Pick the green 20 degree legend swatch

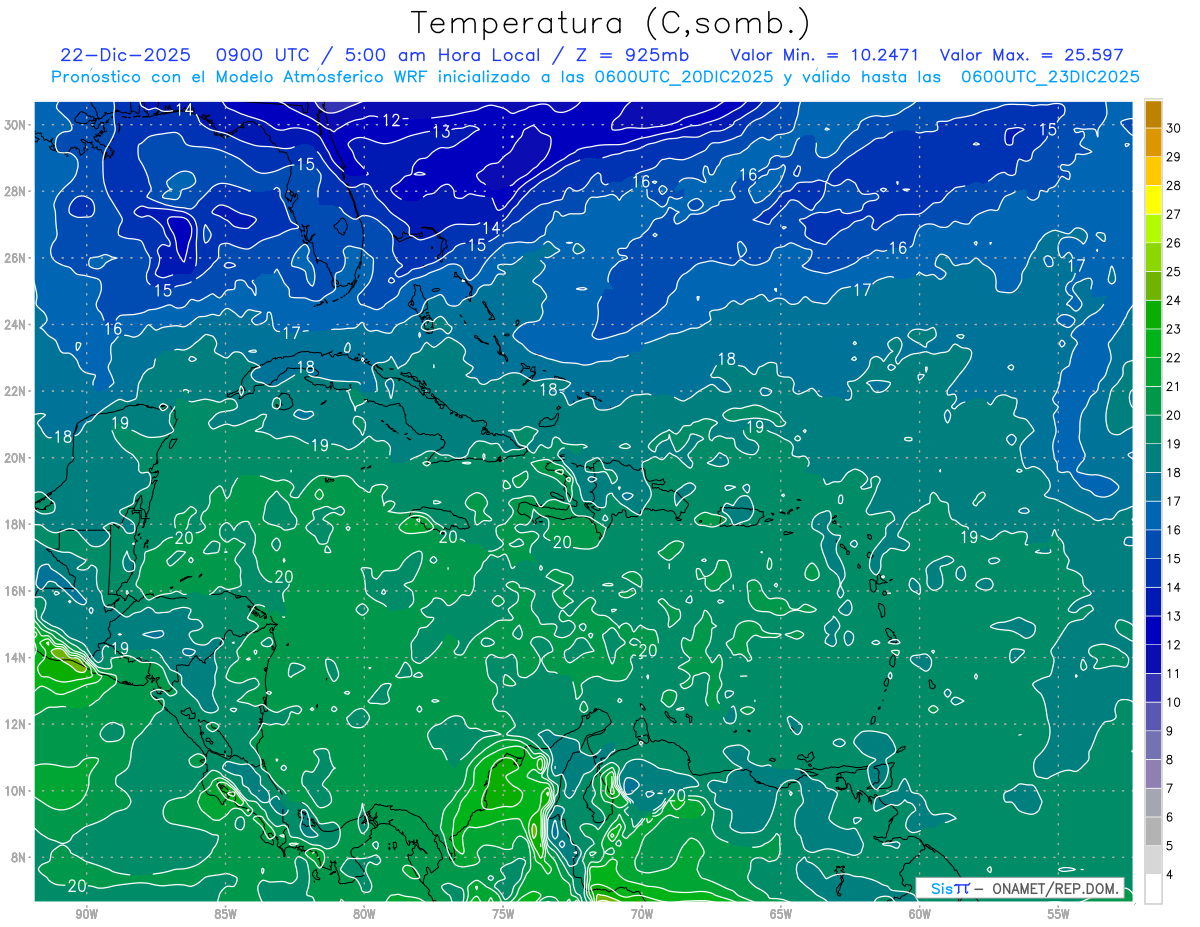point(1153,401)
